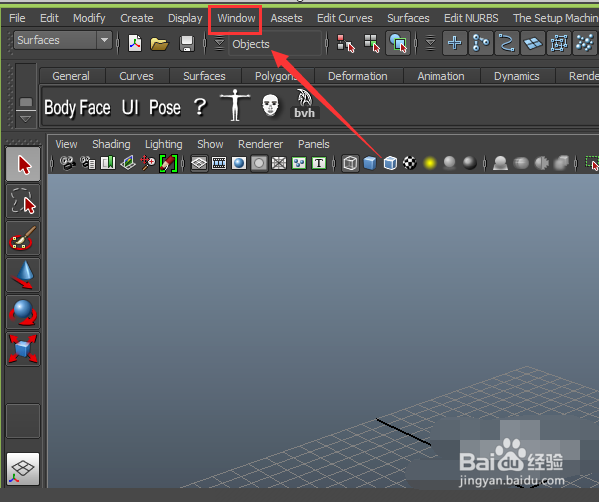
Task: Click the Body shelf button
Action: 61,108
